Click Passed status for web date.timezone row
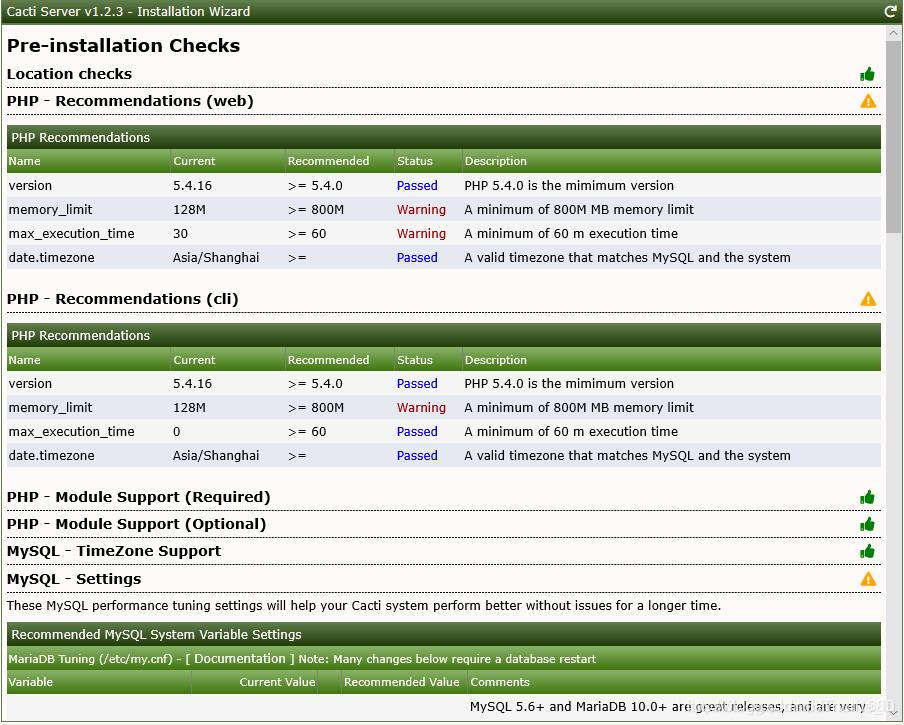Screen dimensions: 904x725 tap(417, 258)
